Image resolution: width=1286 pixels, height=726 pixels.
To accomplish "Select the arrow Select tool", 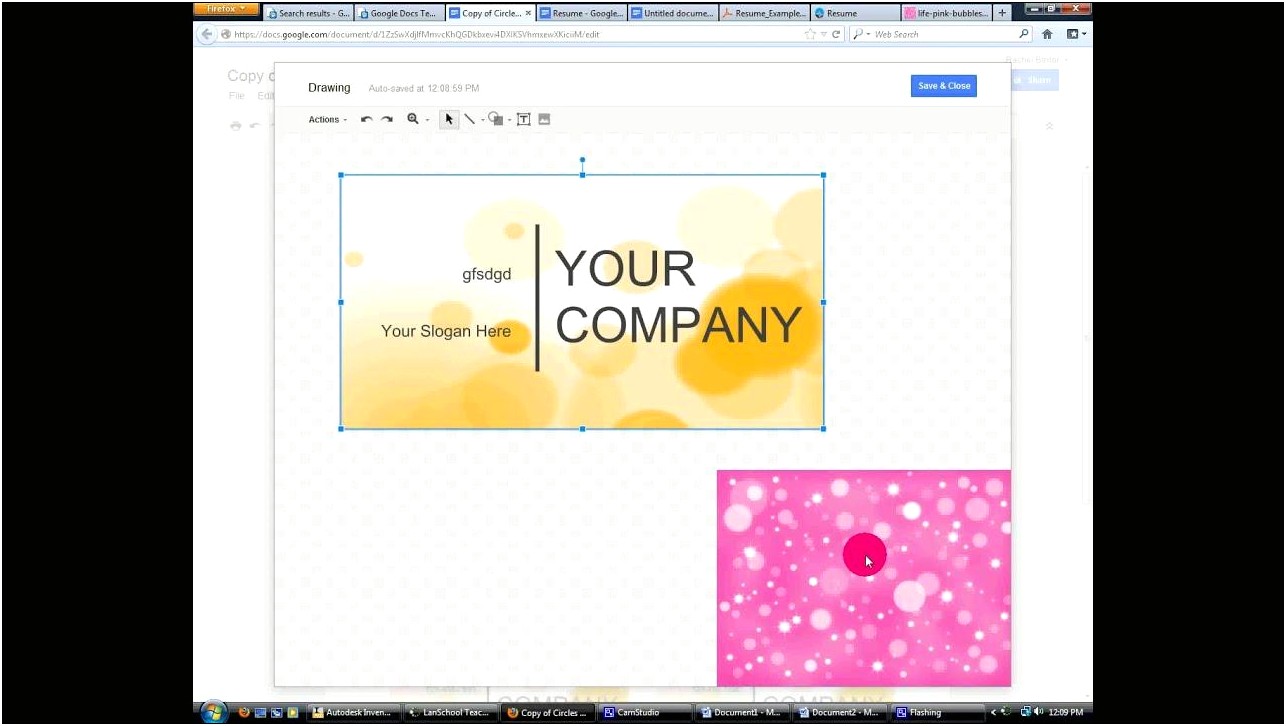I will click(449, 119).
